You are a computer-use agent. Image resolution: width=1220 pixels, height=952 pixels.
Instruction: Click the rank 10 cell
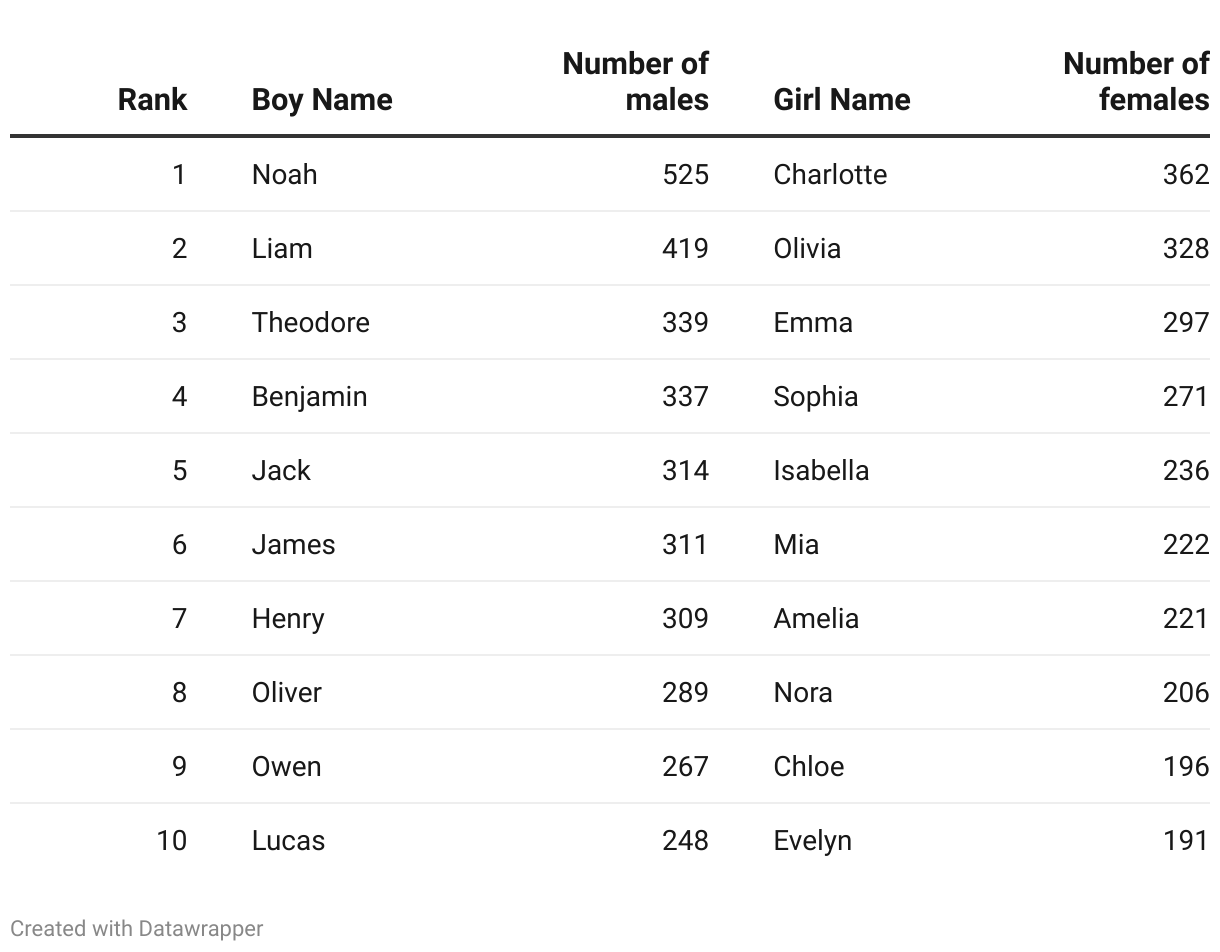pos(171,840)
